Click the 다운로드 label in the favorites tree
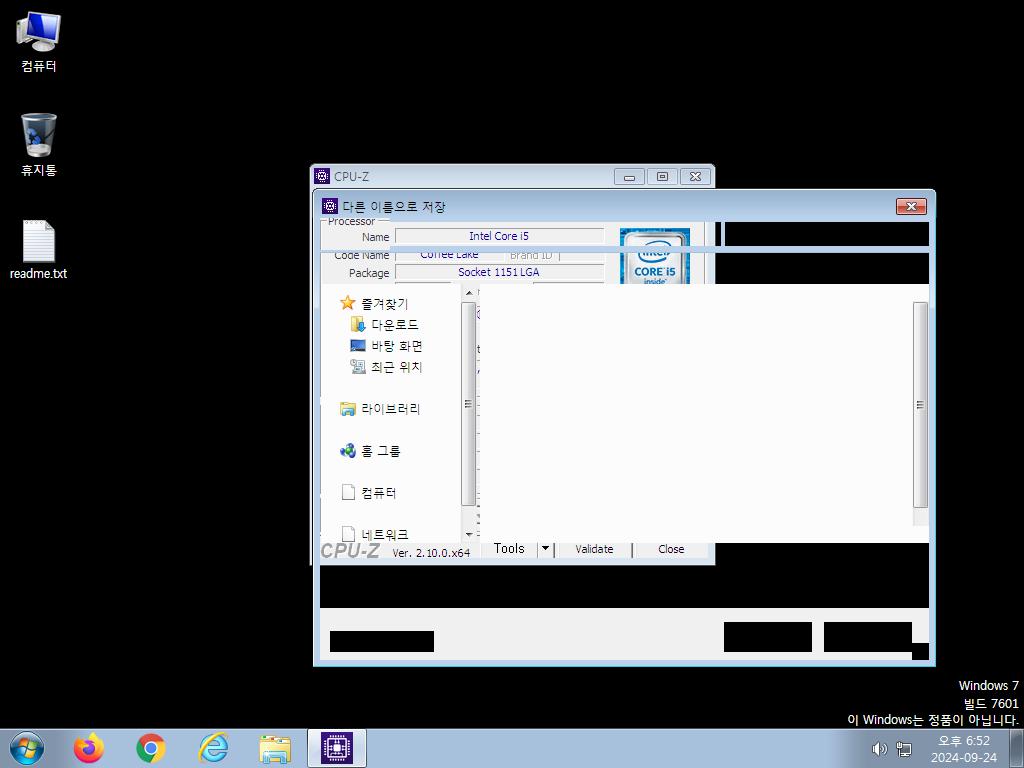The image size is (1024, 768). pos(395,325)
